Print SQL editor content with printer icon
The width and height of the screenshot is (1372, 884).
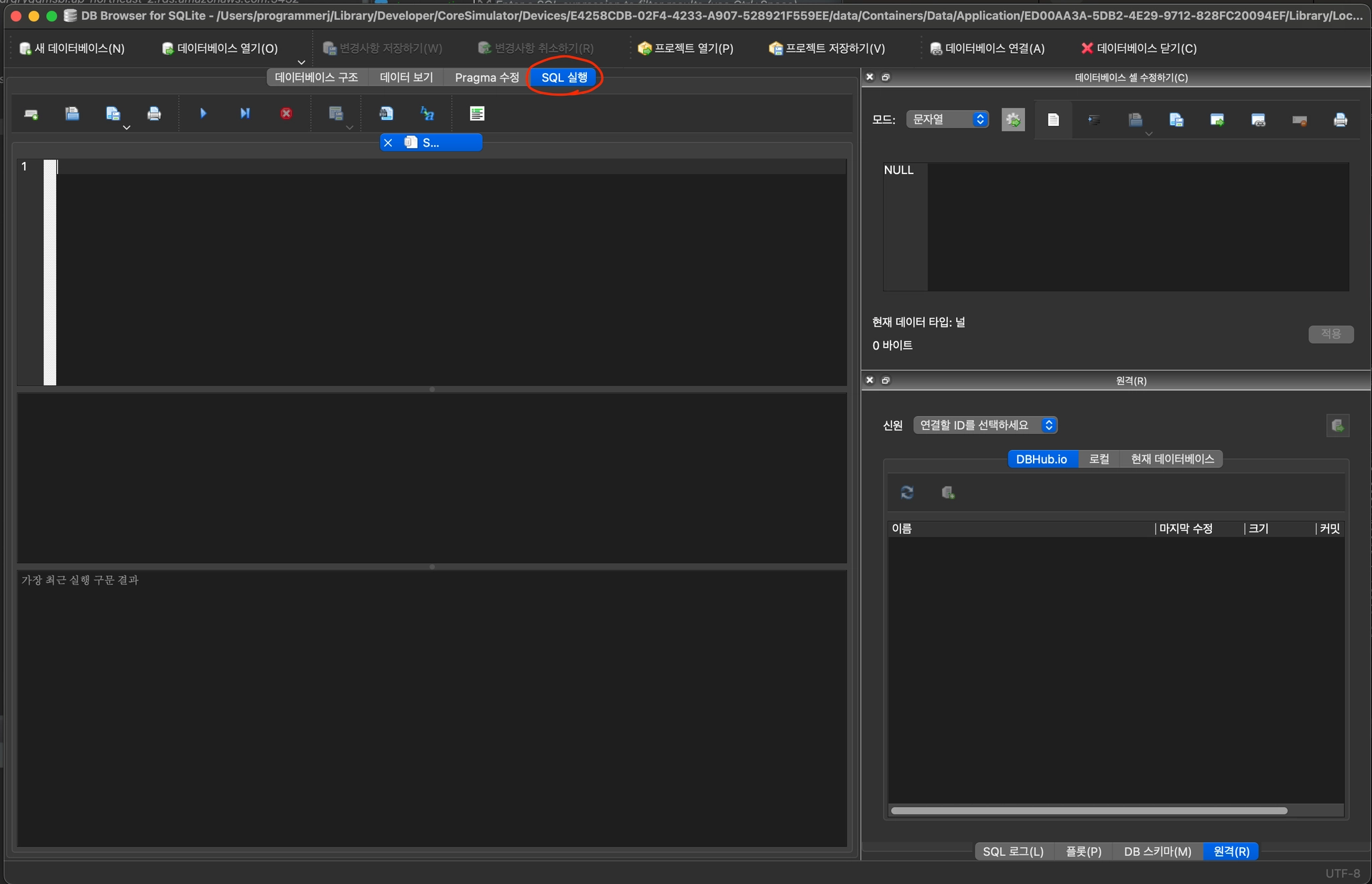click(154, 114)
